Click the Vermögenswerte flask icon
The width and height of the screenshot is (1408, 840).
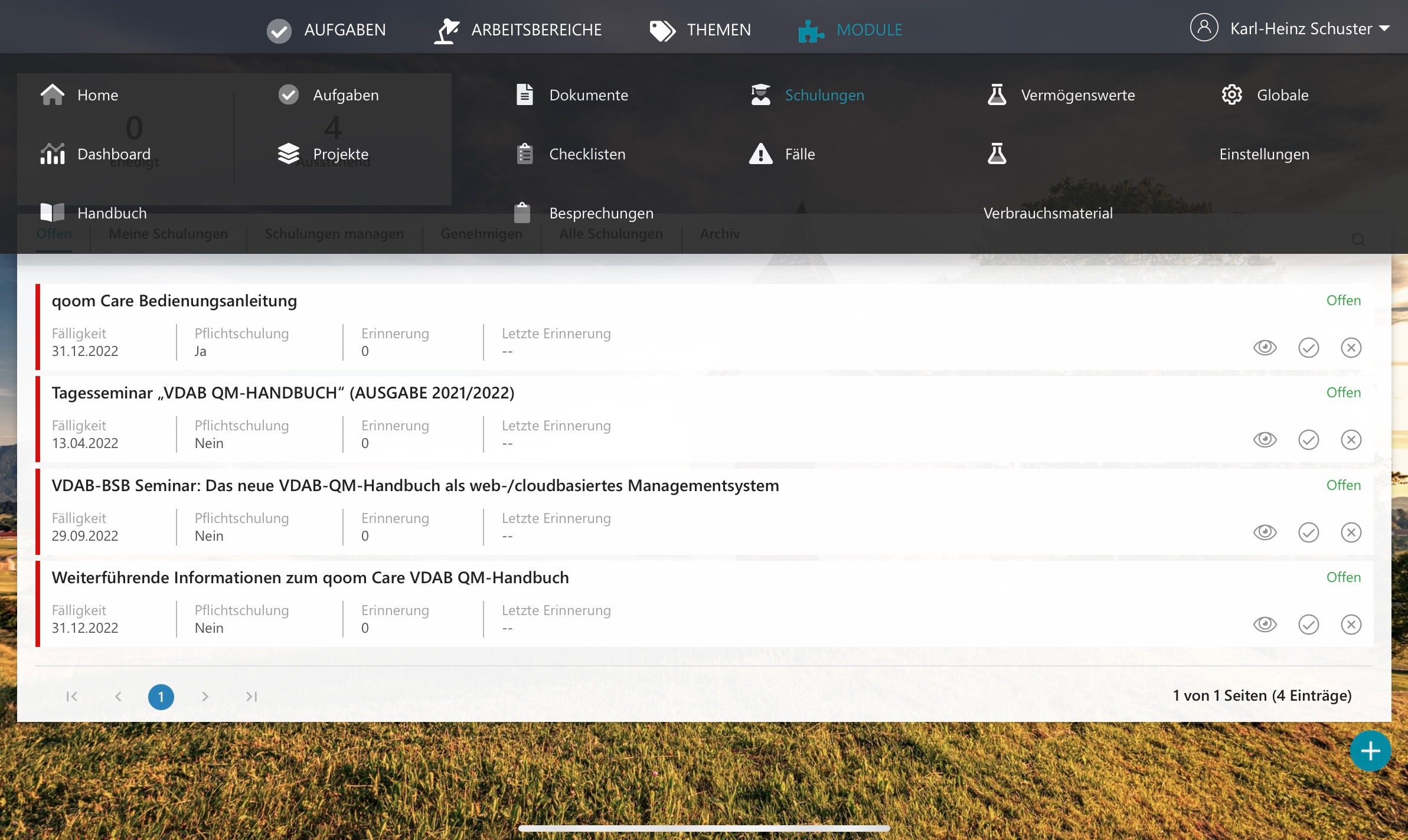[997, 94]
